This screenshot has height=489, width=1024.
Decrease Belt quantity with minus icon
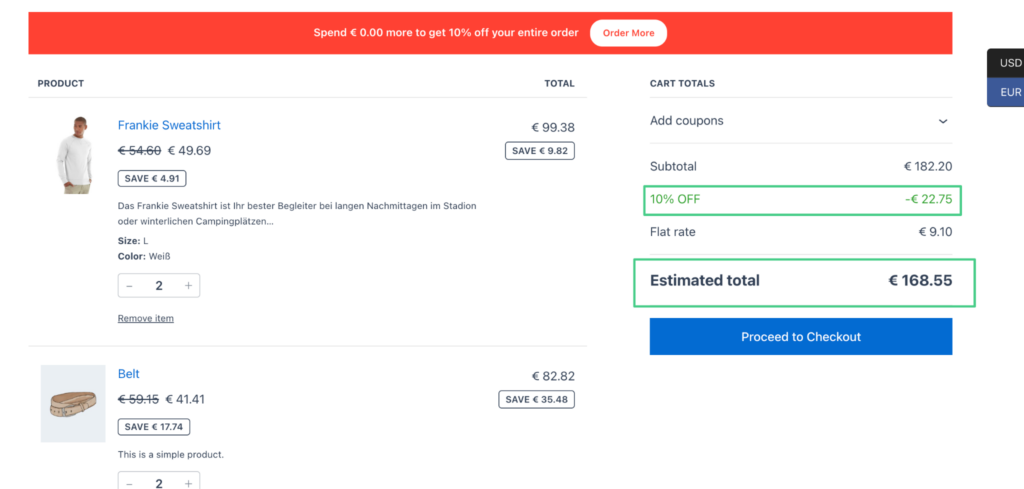coord(130,483)
